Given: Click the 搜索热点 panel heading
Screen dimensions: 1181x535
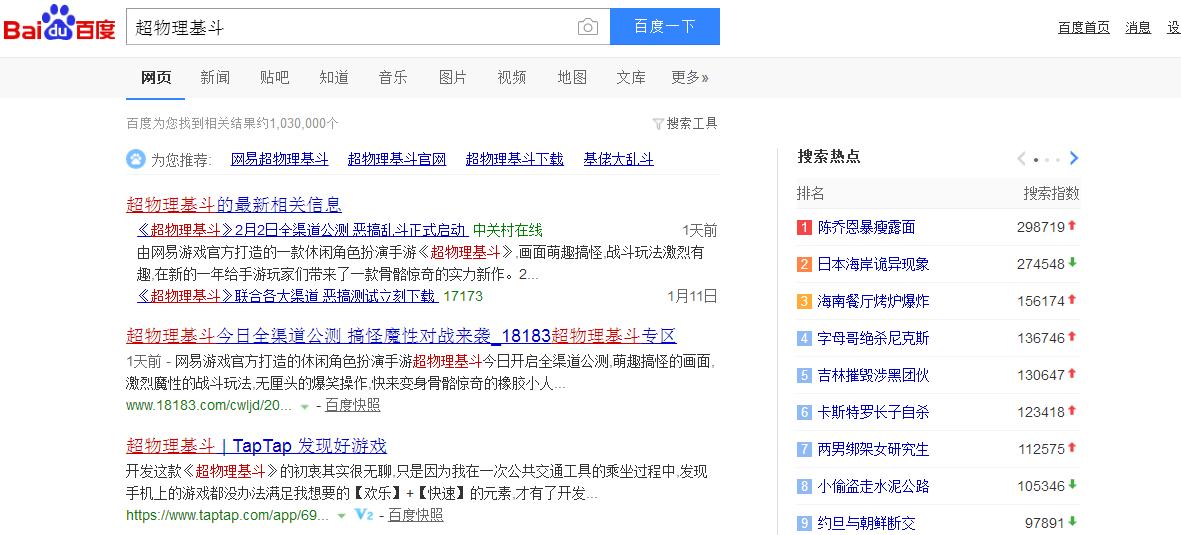Looking at the screenshot, I should pos(829,157).
